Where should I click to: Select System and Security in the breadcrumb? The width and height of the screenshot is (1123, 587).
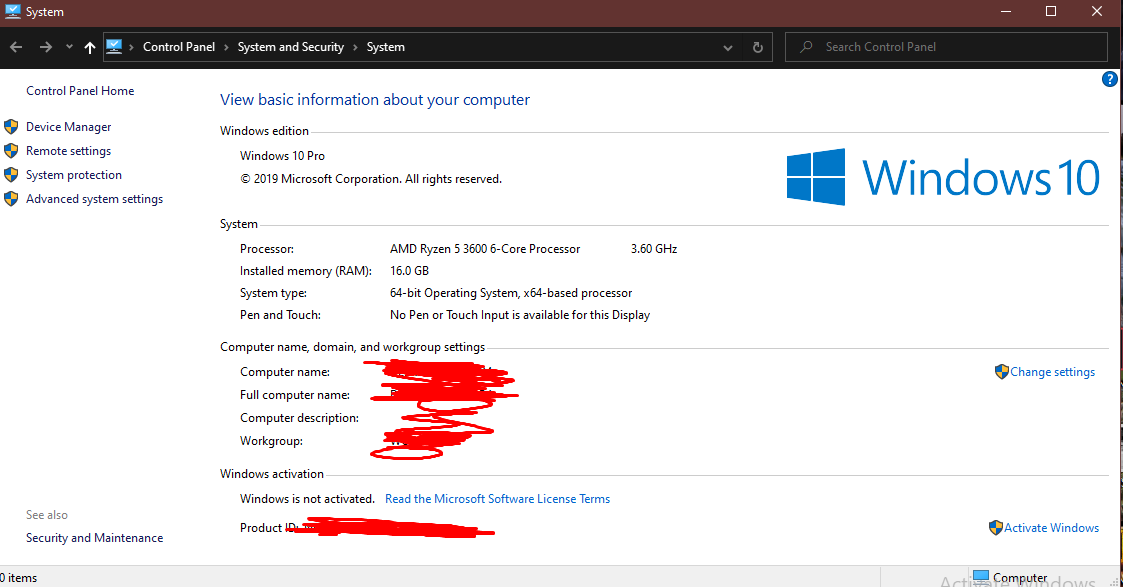tap(290, 47)
